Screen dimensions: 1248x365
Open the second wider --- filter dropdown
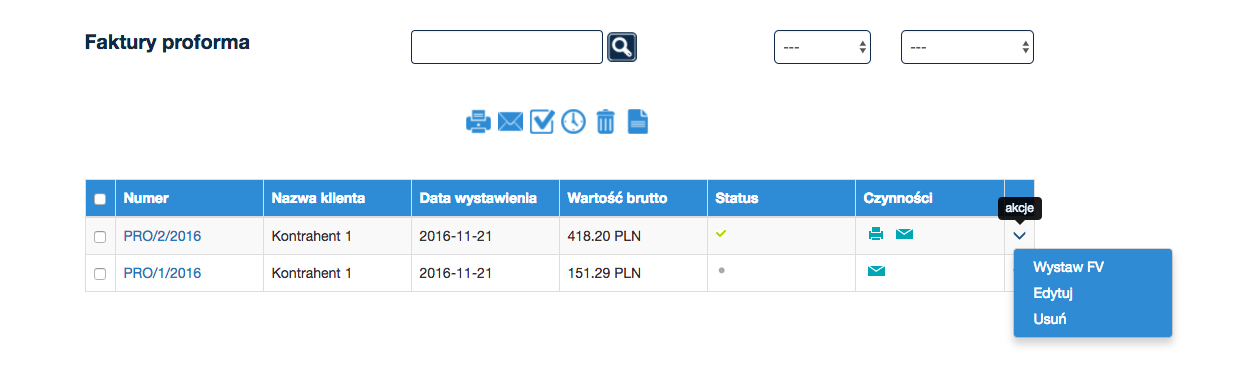click(x=967, y=47)
